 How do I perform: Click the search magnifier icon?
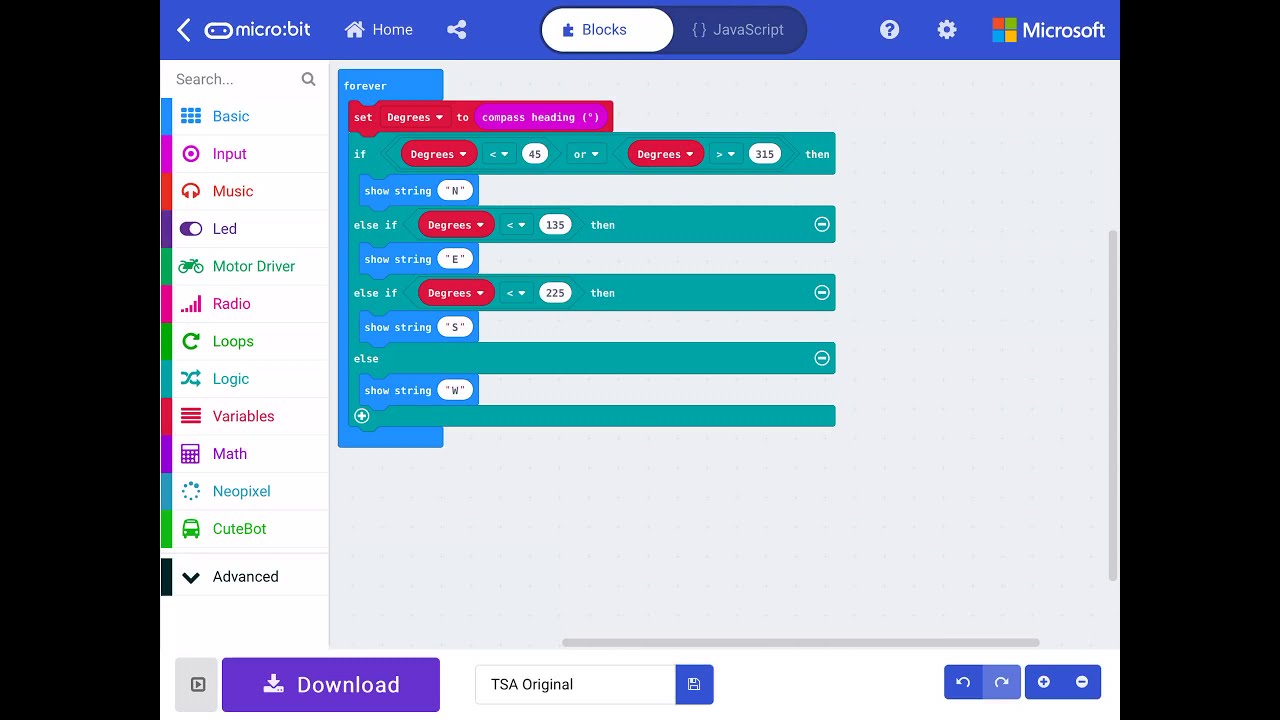coord(308,79)
